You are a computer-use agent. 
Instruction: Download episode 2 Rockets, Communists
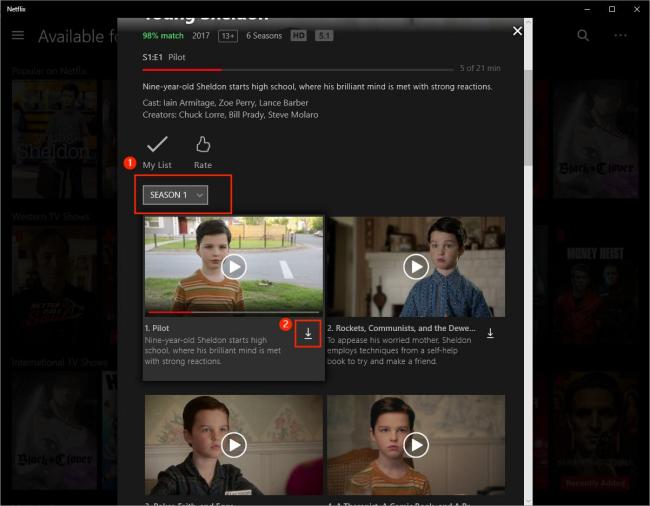coord(490,333)
